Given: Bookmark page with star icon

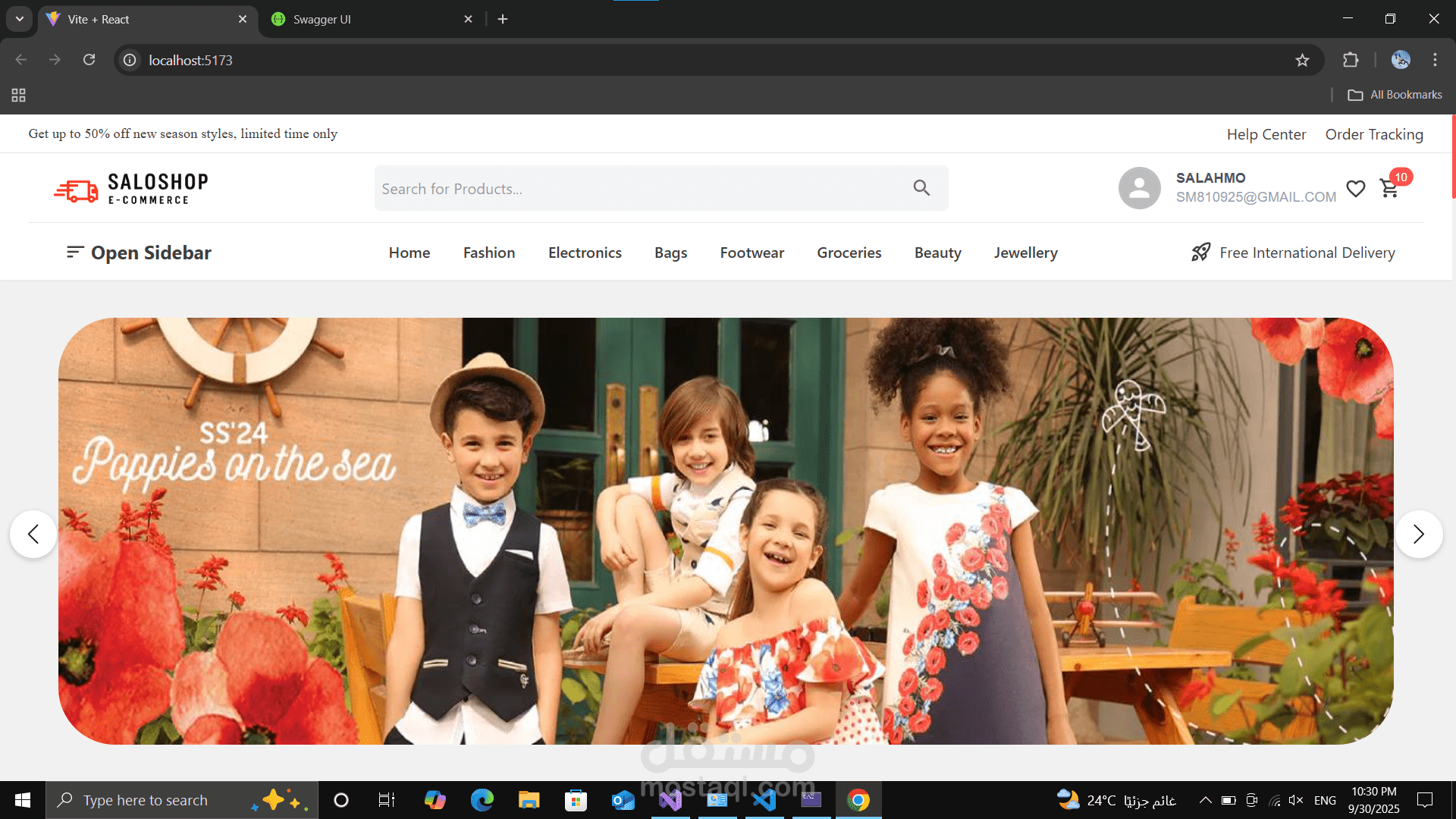Looking at the screenshot, I should click(x=1302, y=60).
